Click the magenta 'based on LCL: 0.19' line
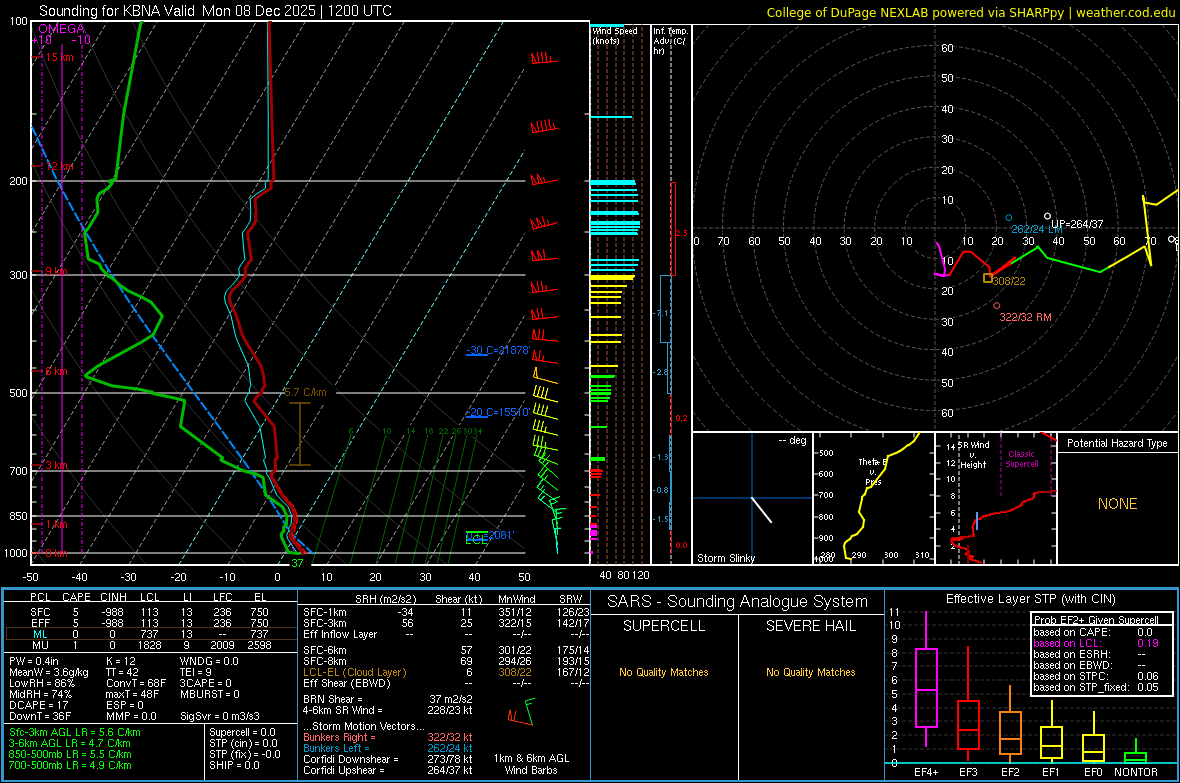 (x=1096, y=643)
